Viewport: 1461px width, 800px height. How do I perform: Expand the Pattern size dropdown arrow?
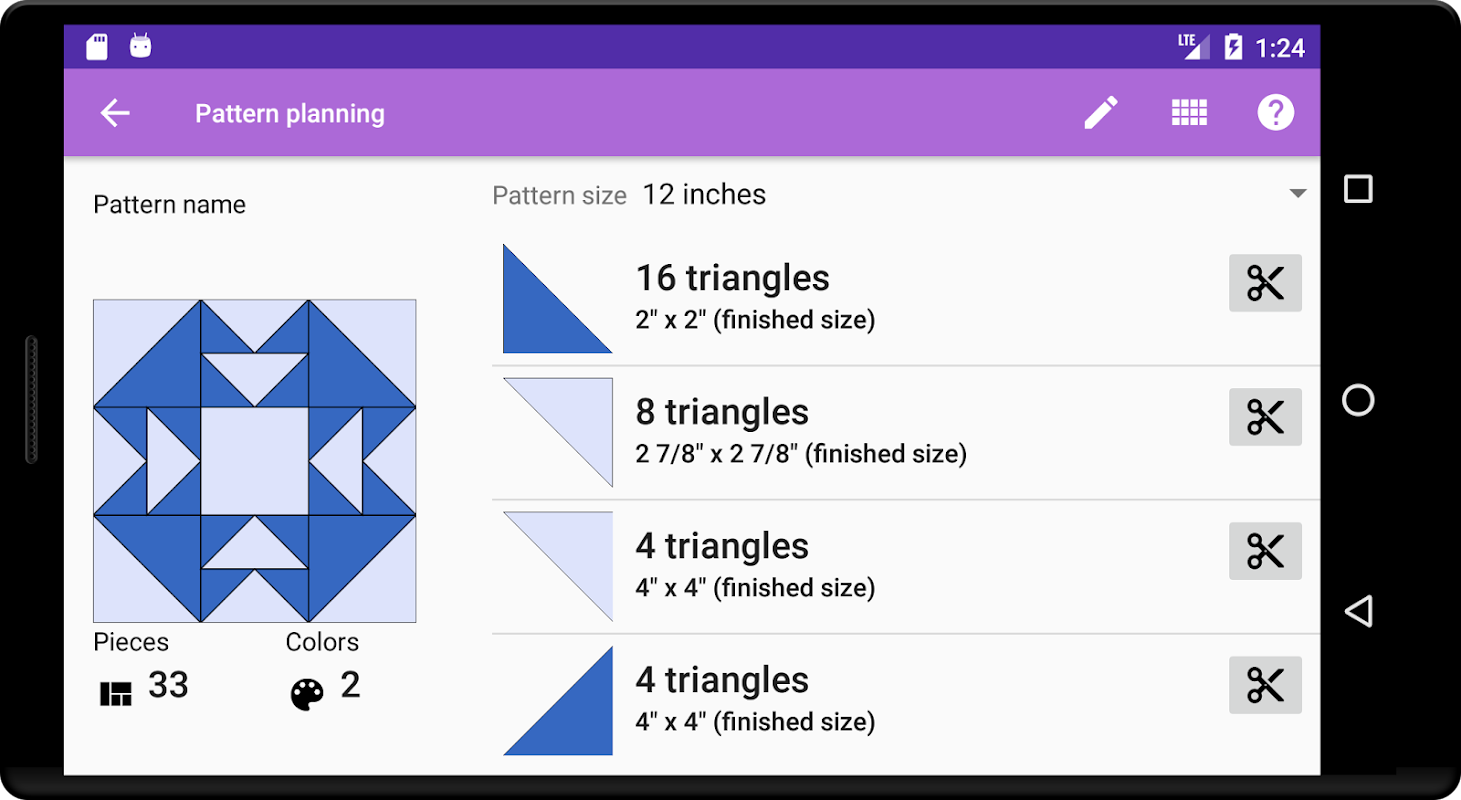click(1298, 194)
